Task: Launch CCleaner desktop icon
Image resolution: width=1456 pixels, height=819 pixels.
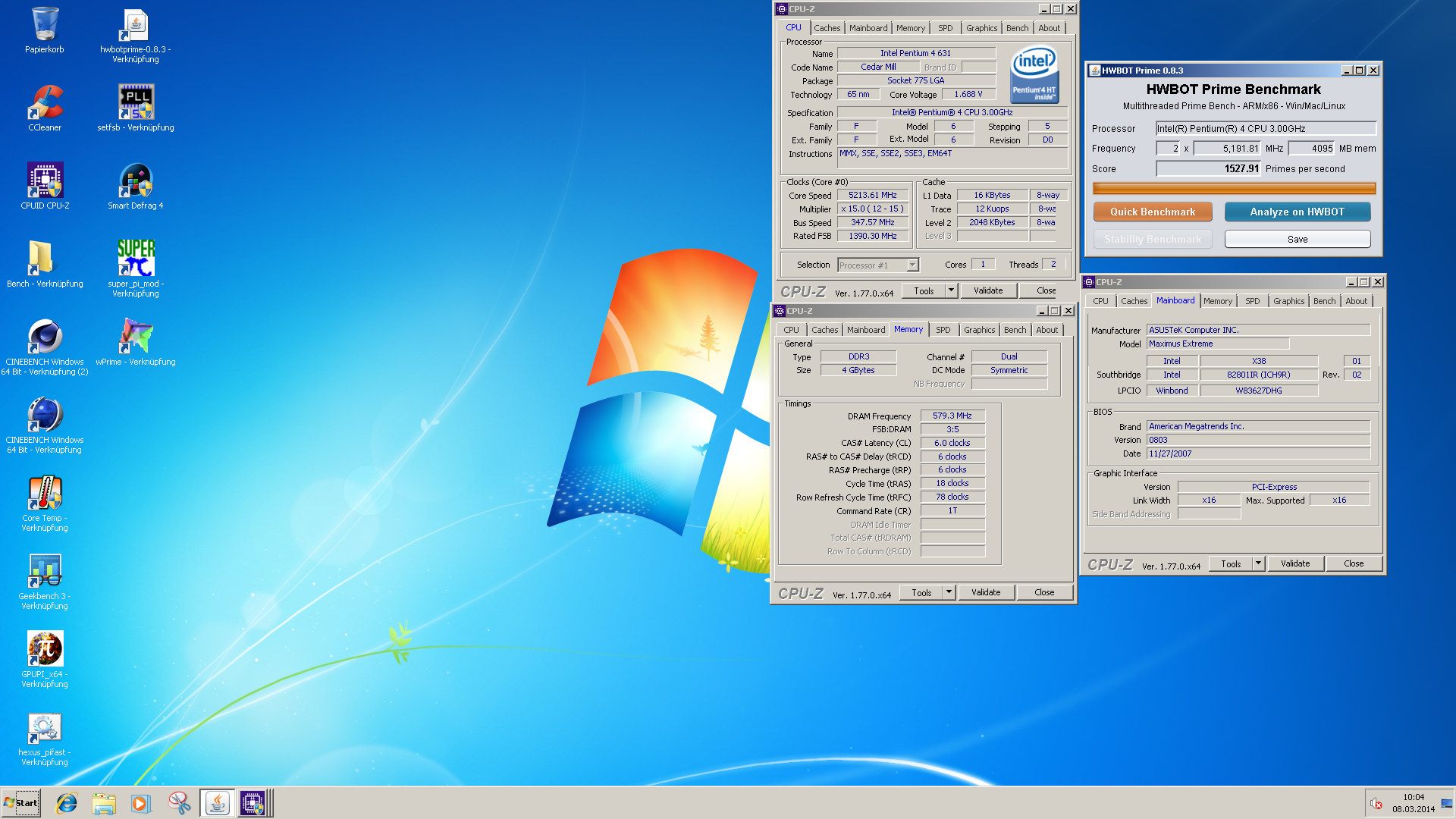Action: [45, 108]
